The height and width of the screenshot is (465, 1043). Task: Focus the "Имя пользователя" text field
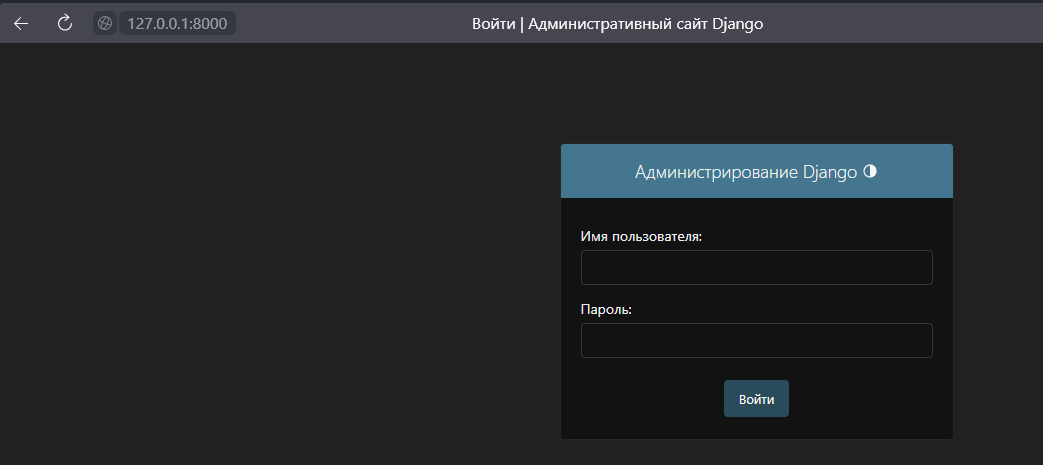pyautogui.click(x=756, y=268)
